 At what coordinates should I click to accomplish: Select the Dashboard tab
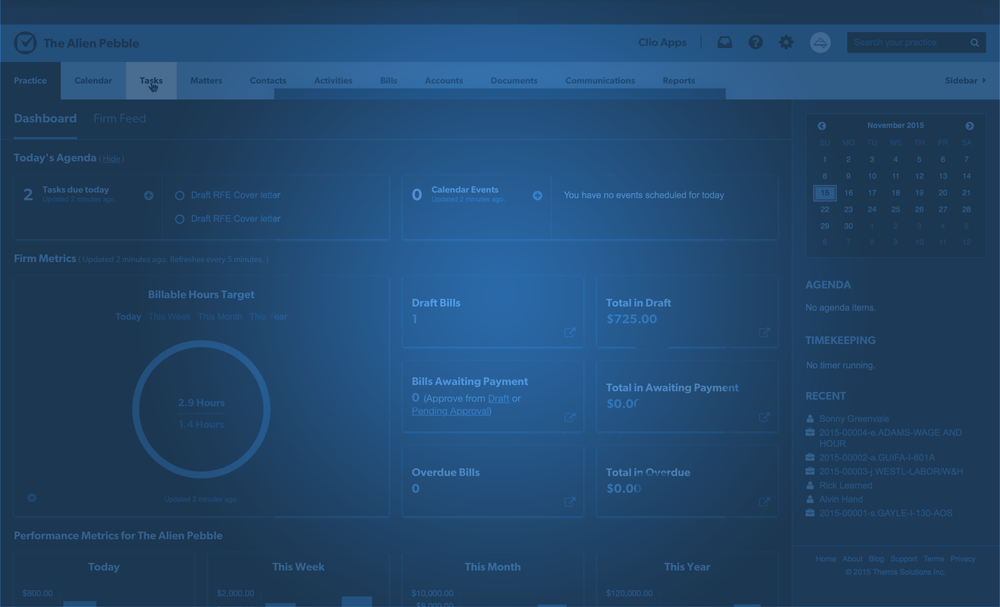tap(45, 119)
